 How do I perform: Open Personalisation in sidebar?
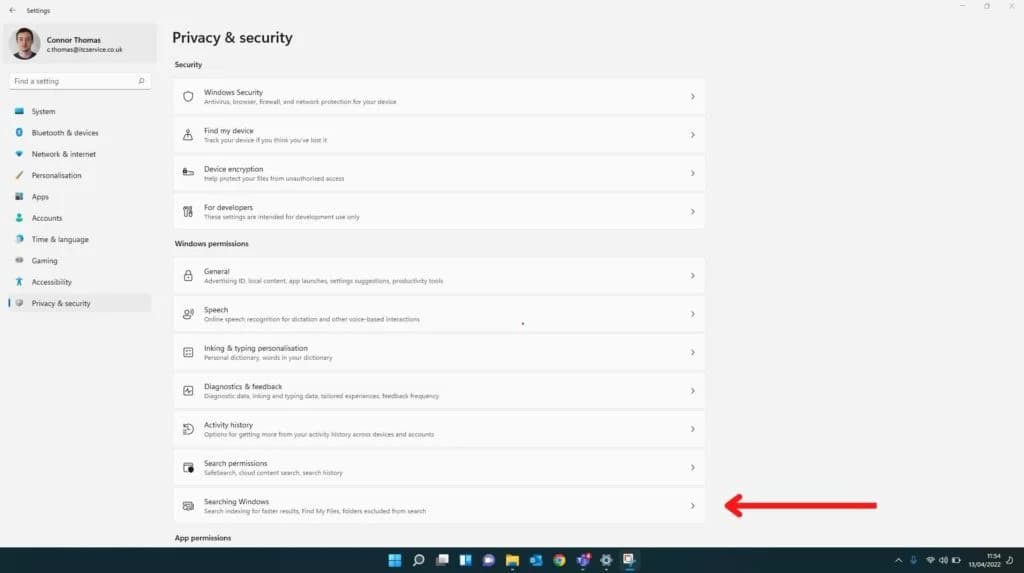[x=80, y=176]
